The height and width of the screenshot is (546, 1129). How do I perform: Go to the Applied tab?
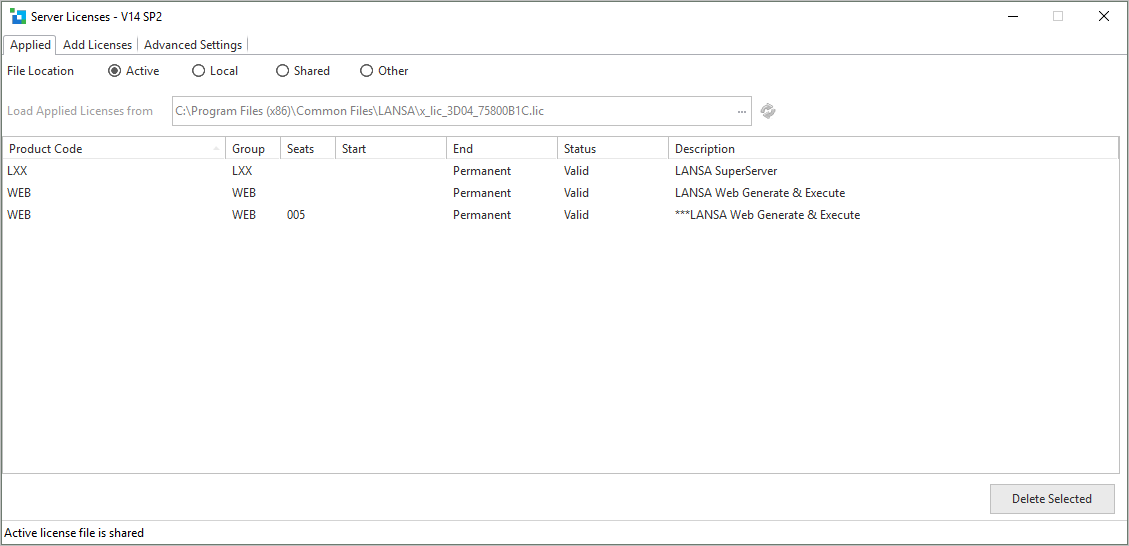[x=30, y=45]
